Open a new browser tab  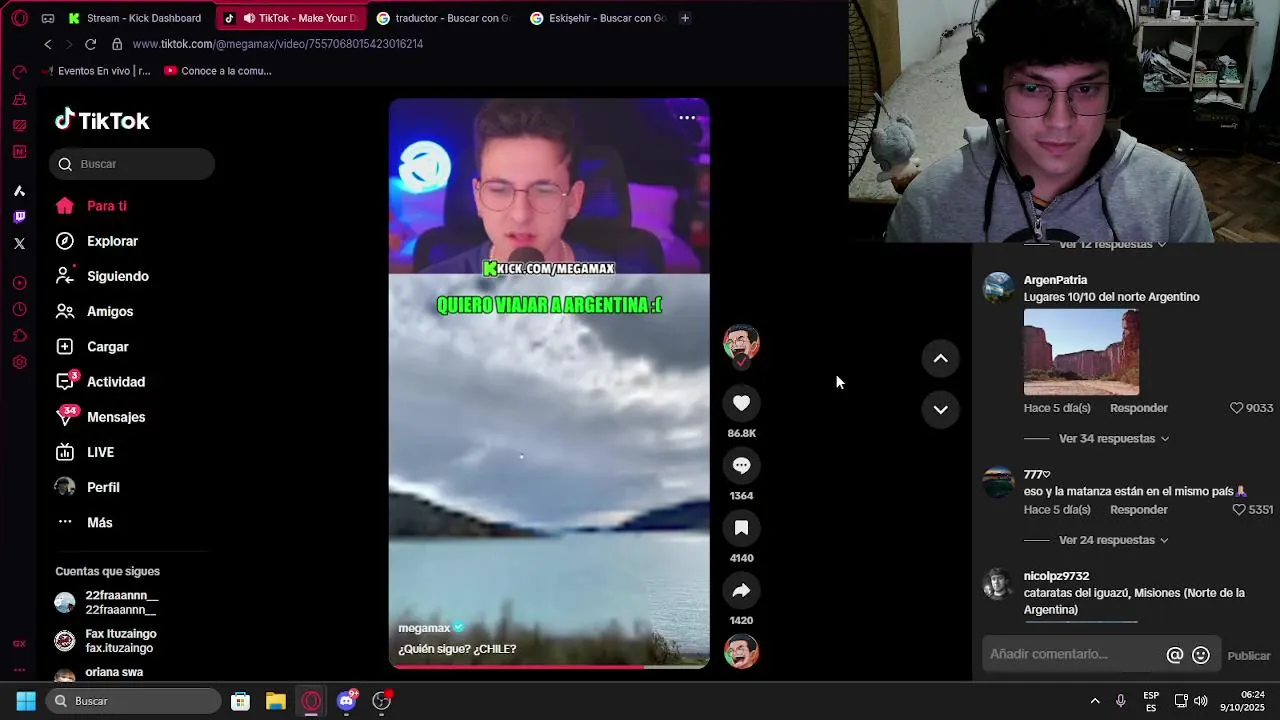point(685,18)
